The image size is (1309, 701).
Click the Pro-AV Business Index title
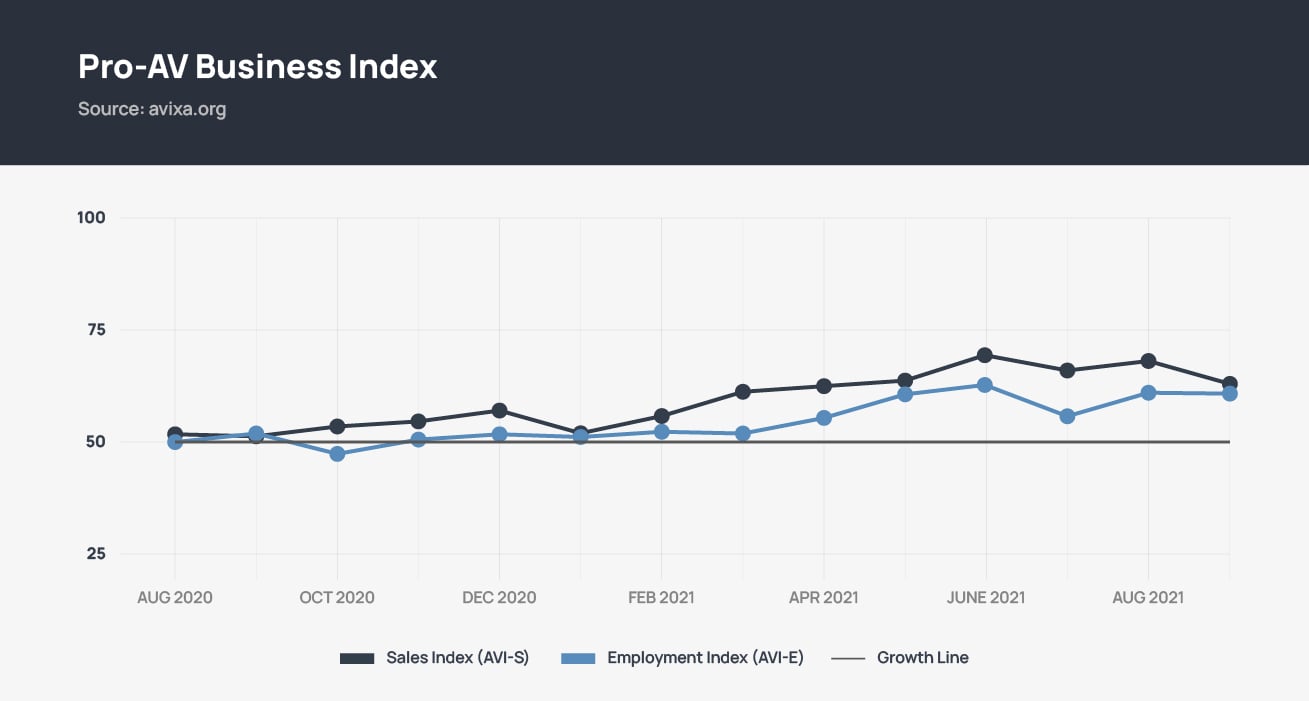(x=258, y=67)
